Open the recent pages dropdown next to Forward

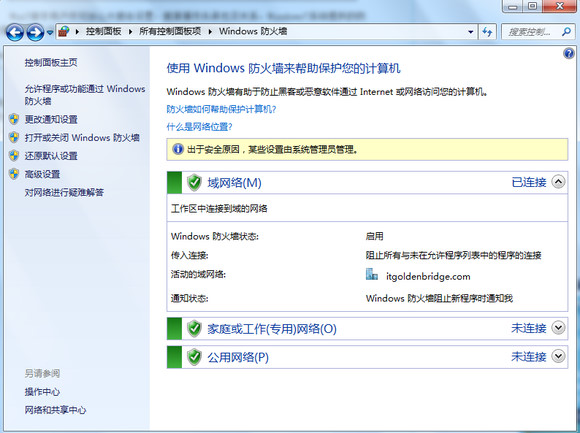click(x=50, y=33)
